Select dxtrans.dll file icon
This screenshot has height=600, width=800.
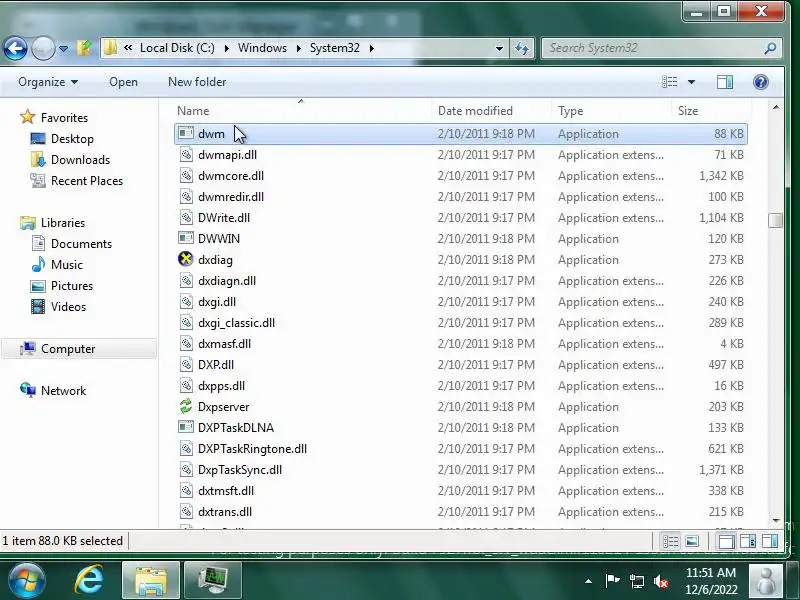point(186,511)
